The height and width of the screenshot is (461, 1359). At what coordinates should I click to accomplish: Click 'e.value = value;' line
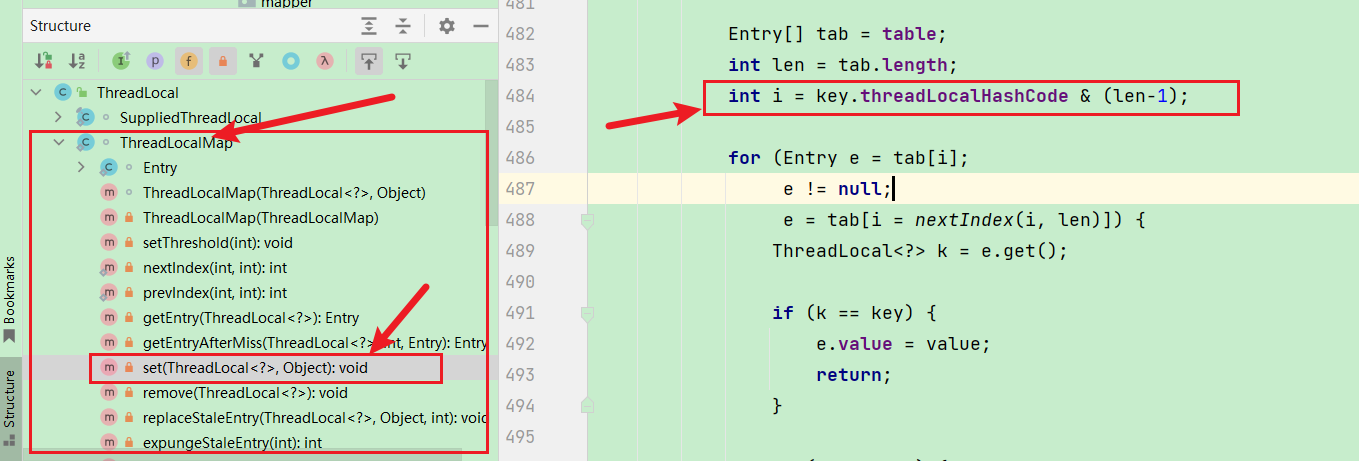coord(903,344)
